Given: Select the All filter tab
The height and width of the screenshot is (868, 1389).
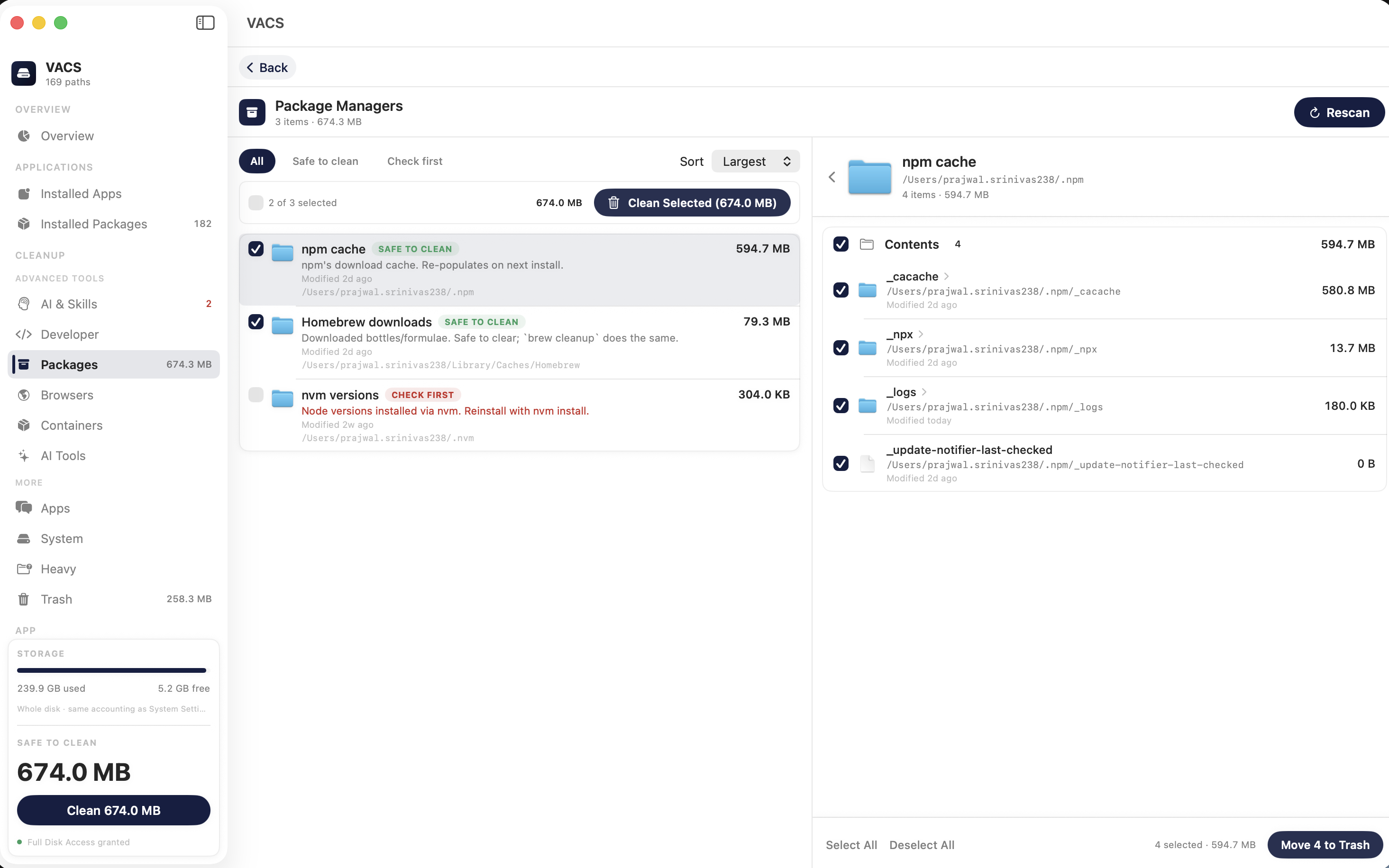Looking at the screenshot, I should (x=256, y=161).
